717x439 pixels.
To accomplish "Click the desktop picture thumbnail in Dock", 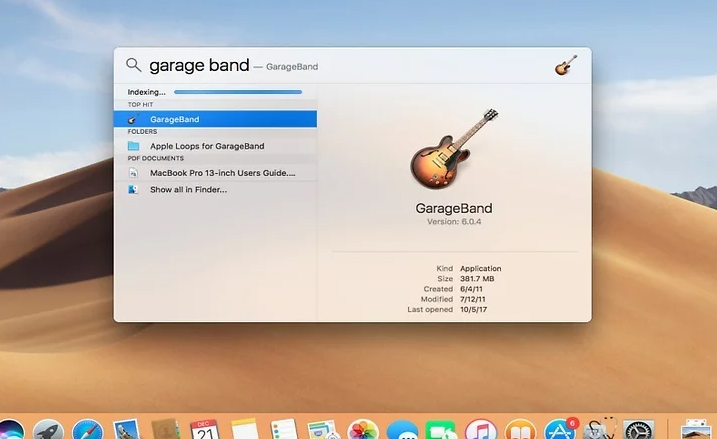I will tap(696, 430).
